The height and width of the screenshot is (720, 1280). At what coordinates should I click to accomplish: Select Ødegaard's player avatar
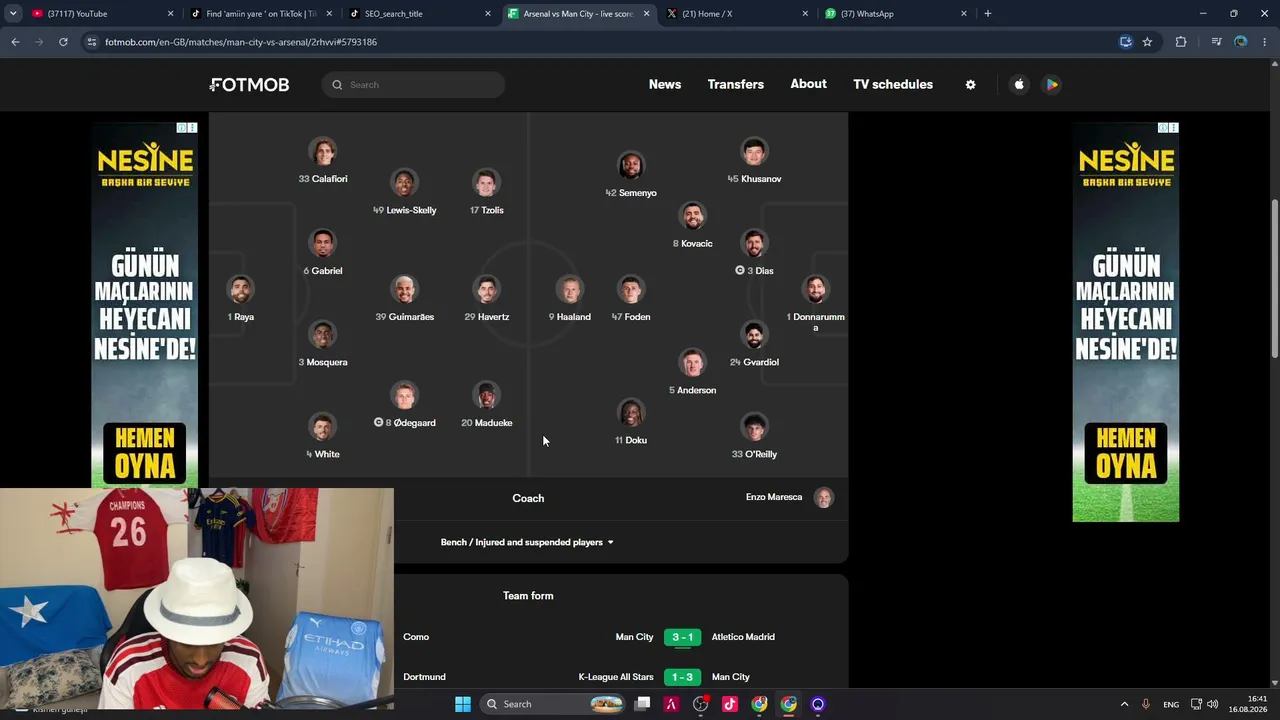tap(404, 396)
